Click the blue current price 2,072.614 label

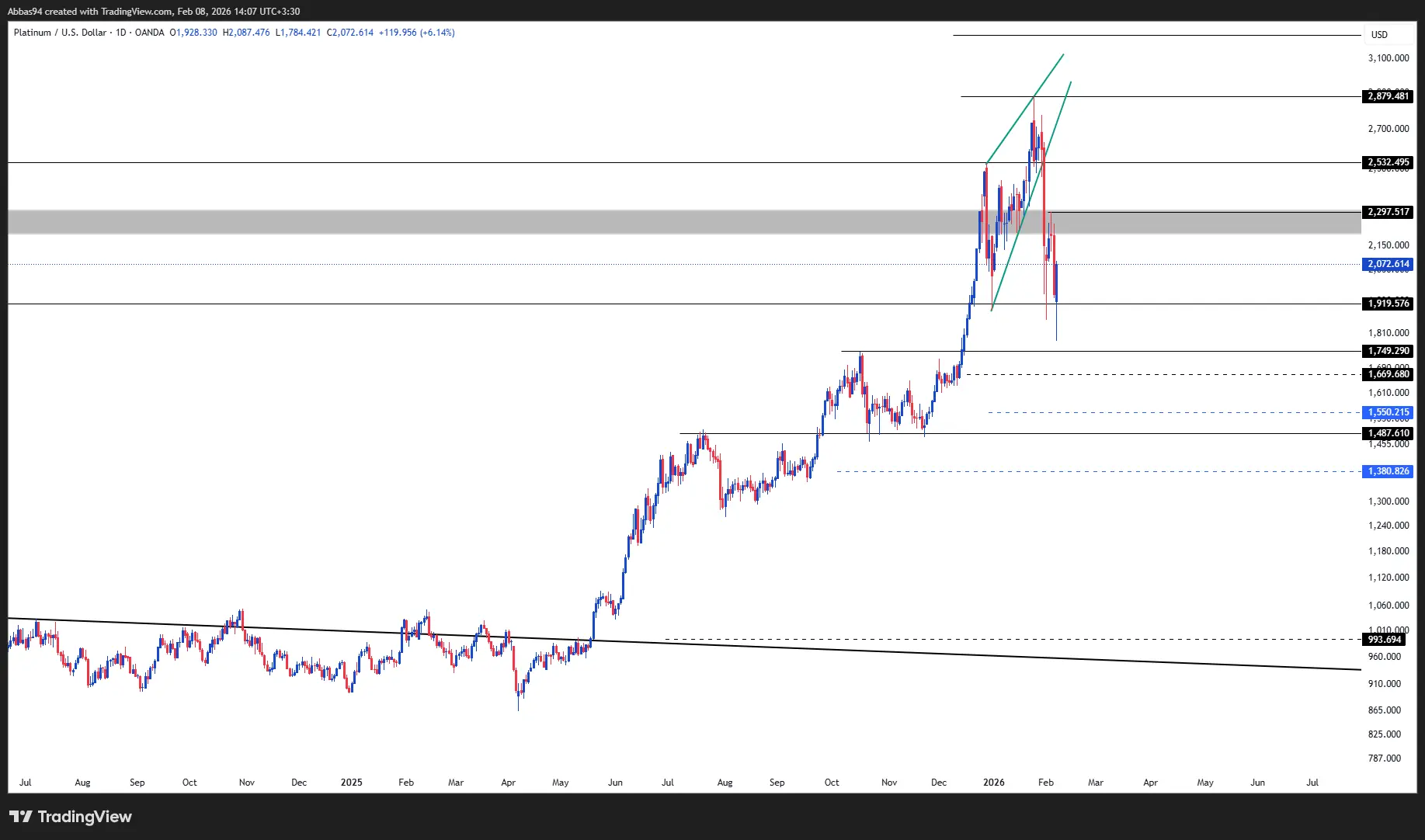[x=1389, y=264]
